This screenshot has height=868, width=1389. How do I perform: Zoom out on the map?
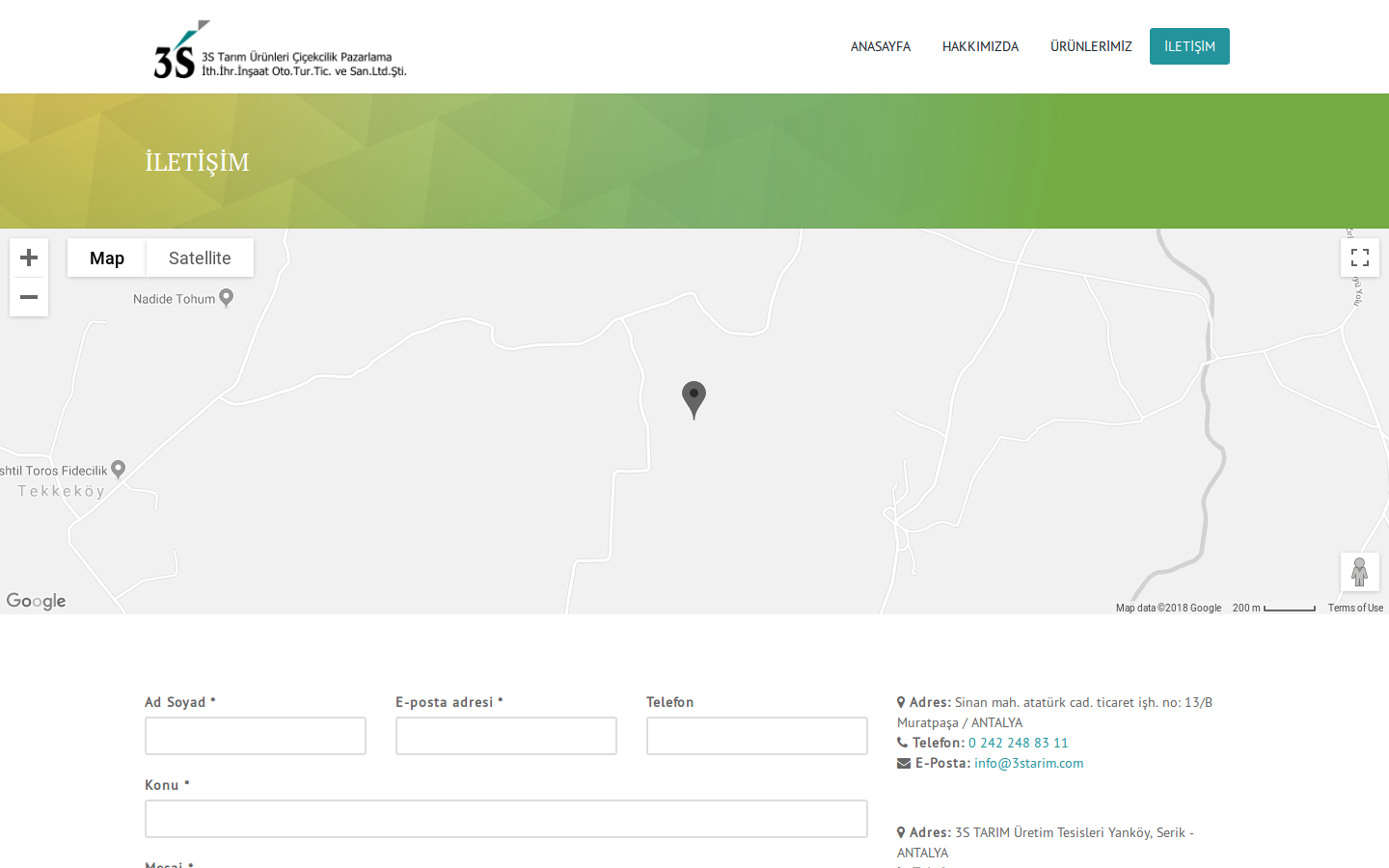(29, 297)
